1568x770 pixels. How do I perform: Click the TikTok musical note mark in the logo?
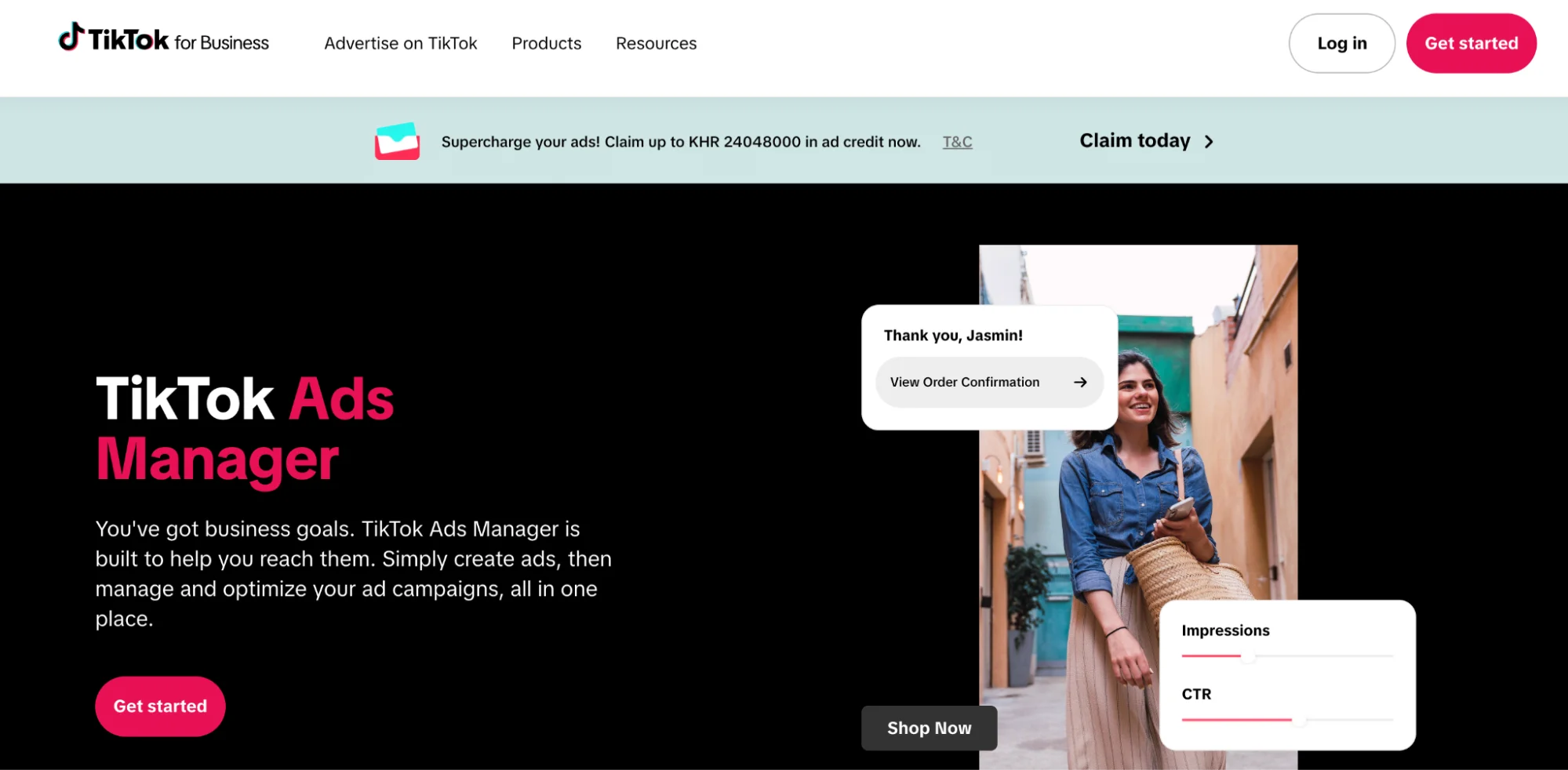point(70,38)
